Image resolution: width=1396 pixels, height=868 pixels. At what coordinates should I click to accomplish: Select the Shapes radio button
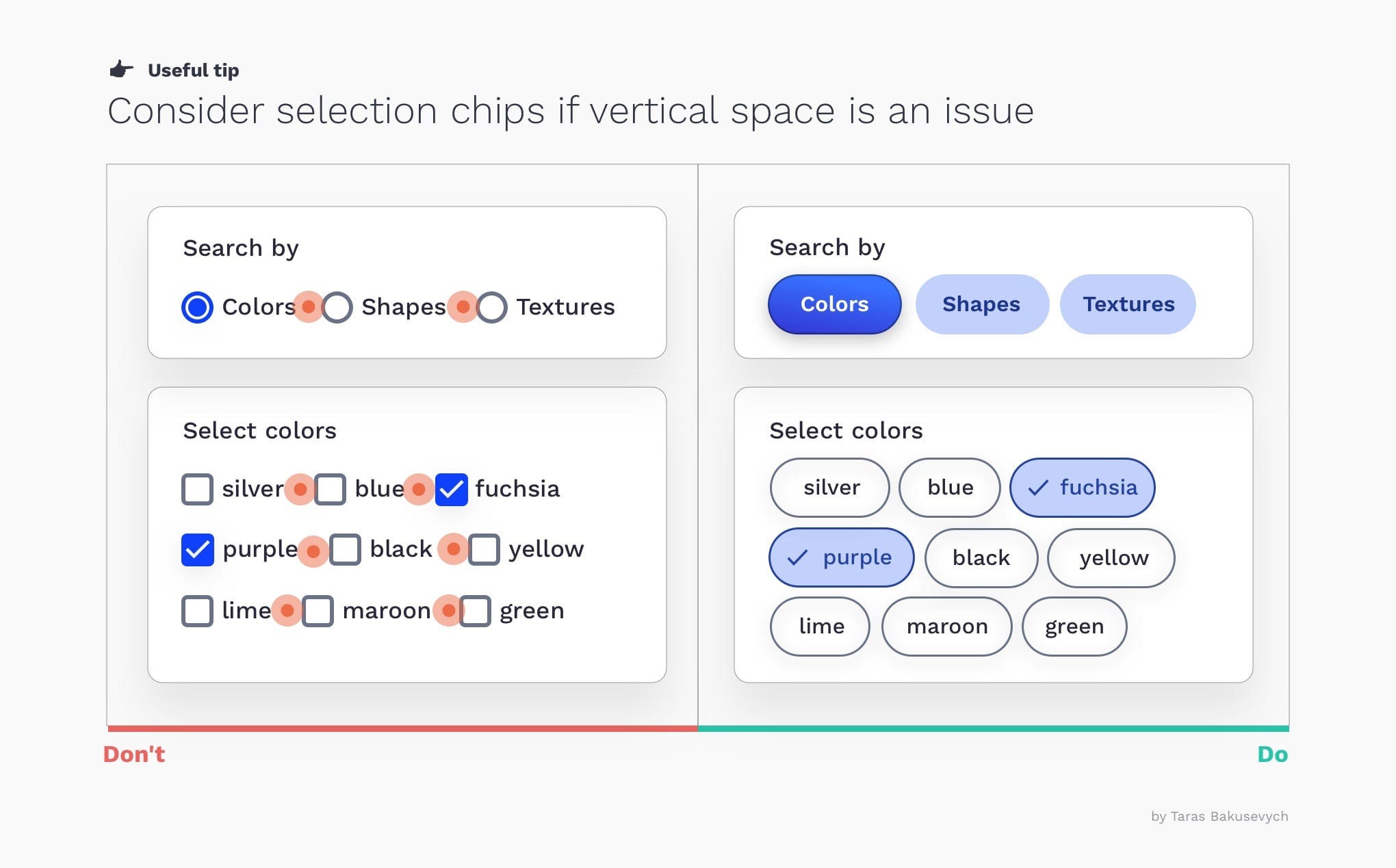[x=337, y=307]
